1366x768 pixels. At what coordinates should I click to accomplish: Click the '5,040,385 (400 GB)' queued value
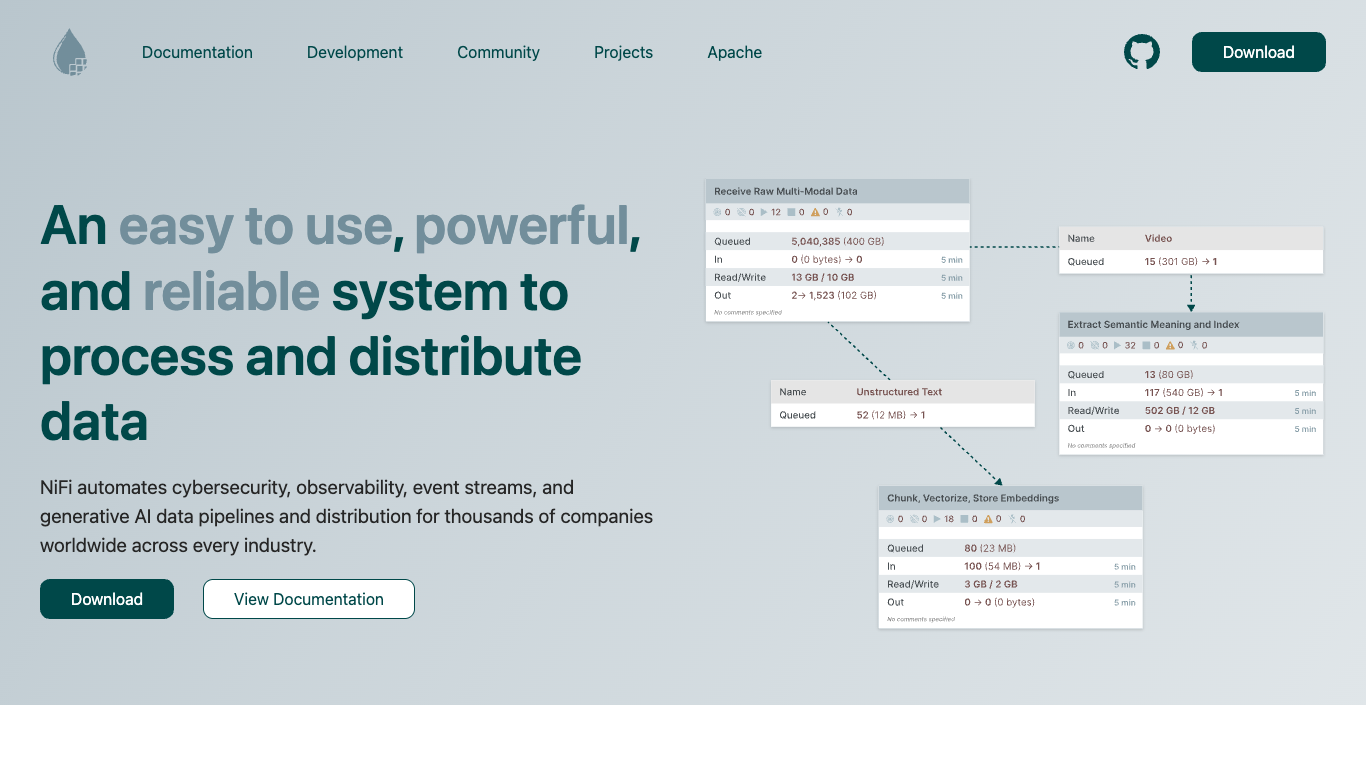(x=838, y=241)
